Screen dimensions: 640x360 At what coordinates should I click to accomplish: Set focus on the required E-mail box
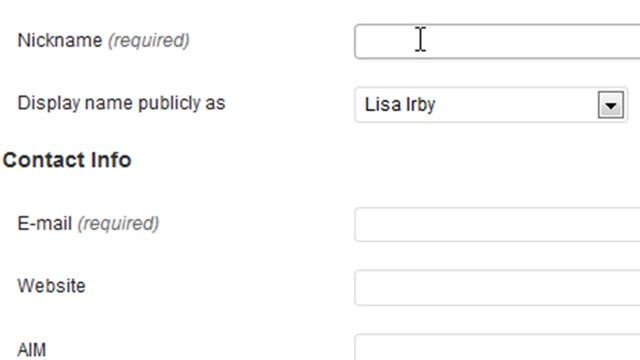(x=497, y=224)
